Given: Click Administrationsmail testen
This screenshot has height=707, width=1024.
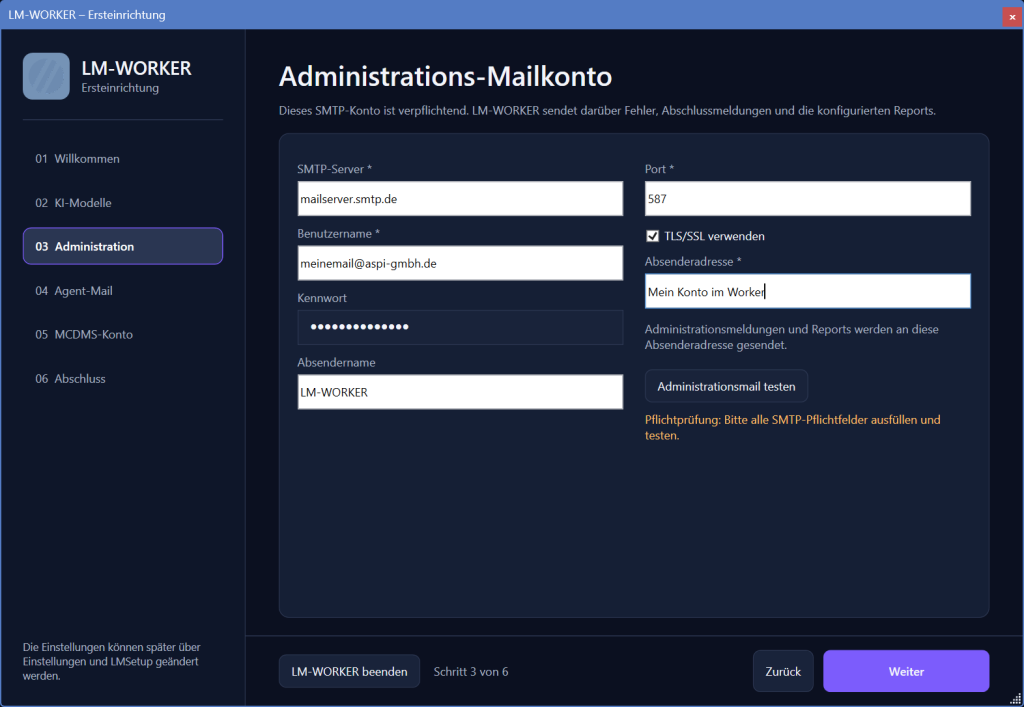Looking at the screenshot, I should point(726,386).
